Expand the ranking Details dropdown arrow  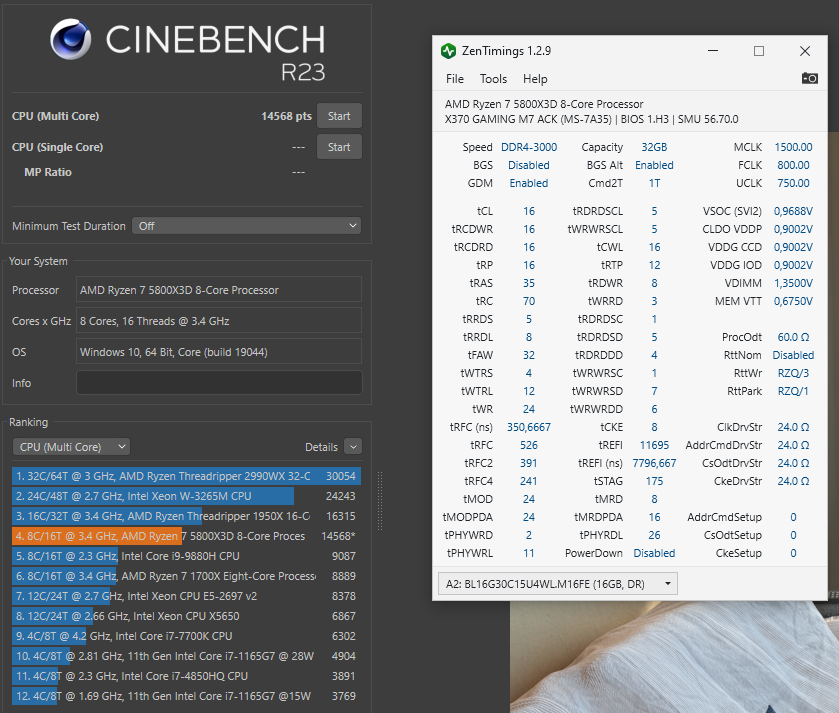[353, 447]
